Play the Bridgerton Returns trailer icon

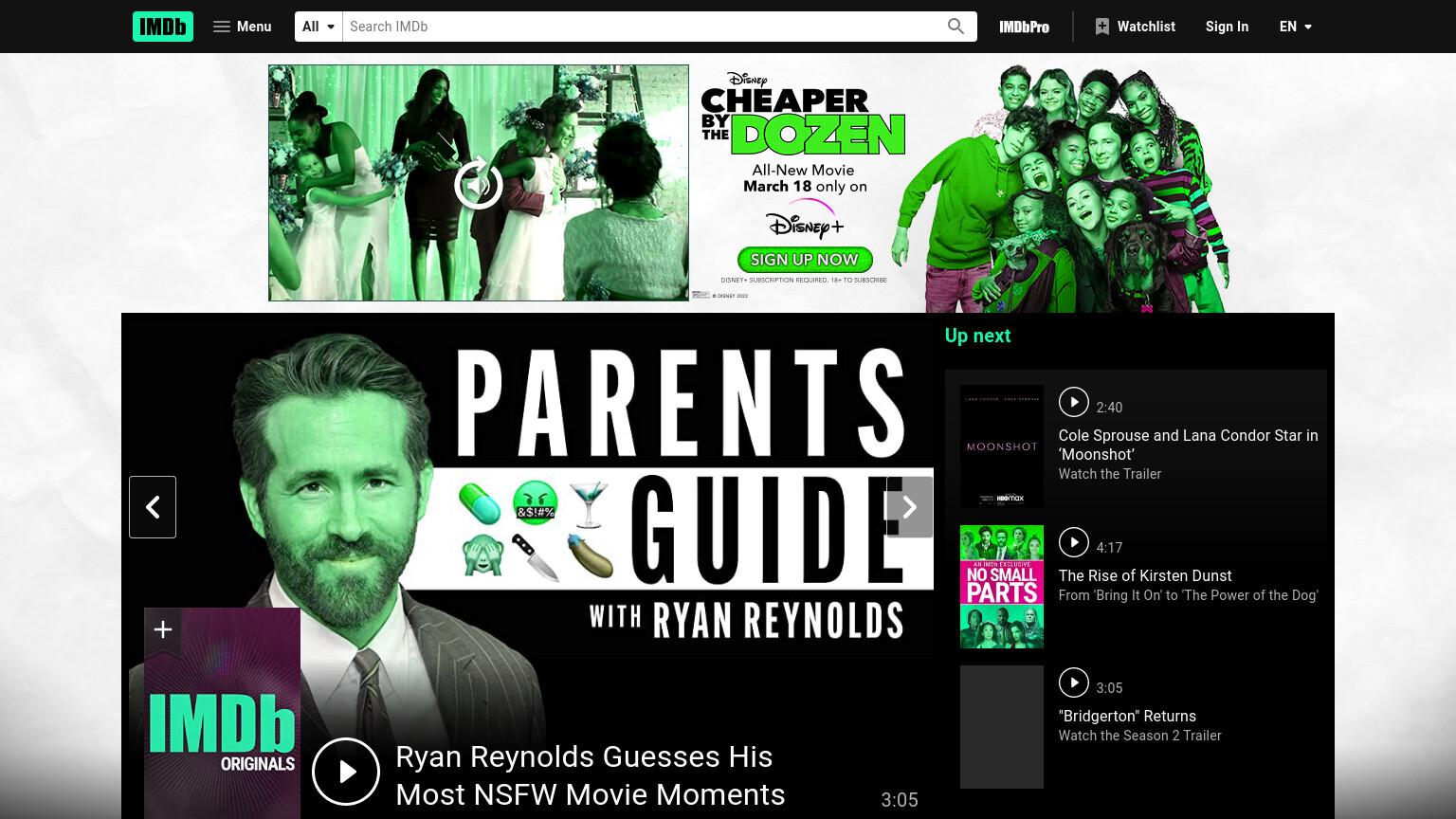coord(1073,682)
